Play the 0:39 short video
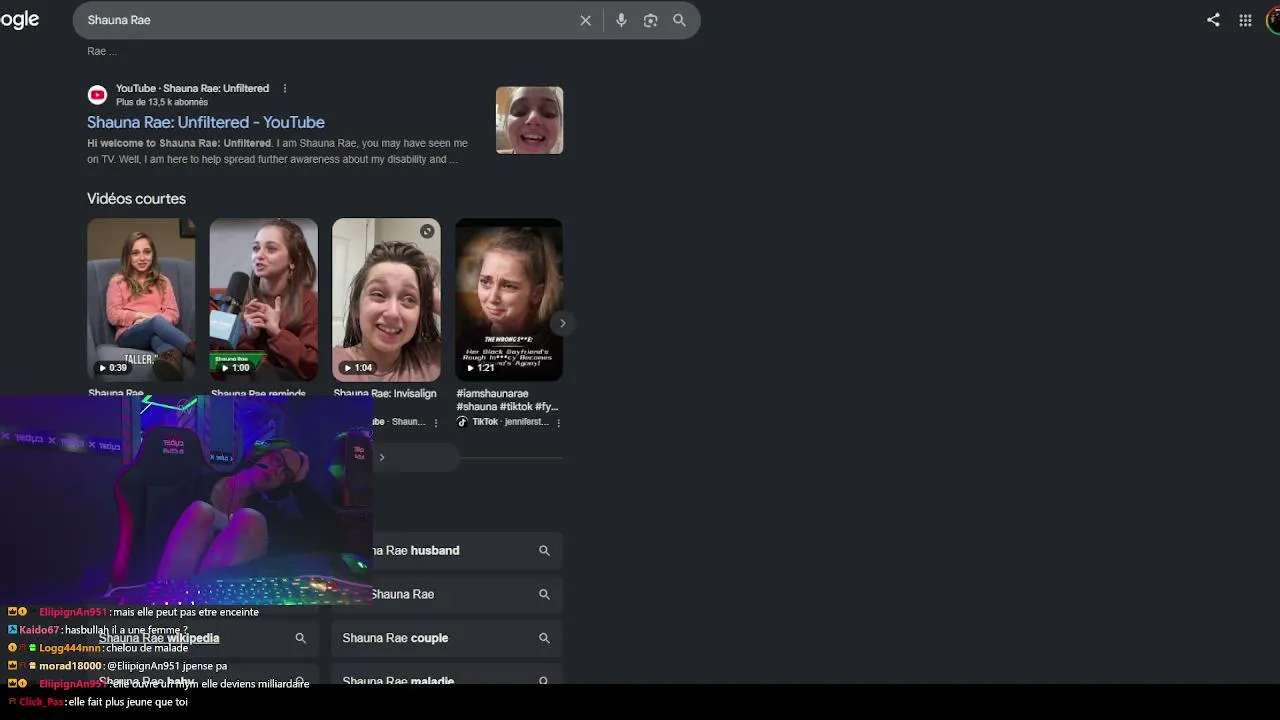The width and height of the screenshot is (1280, 720). click(x=141, y=300)
